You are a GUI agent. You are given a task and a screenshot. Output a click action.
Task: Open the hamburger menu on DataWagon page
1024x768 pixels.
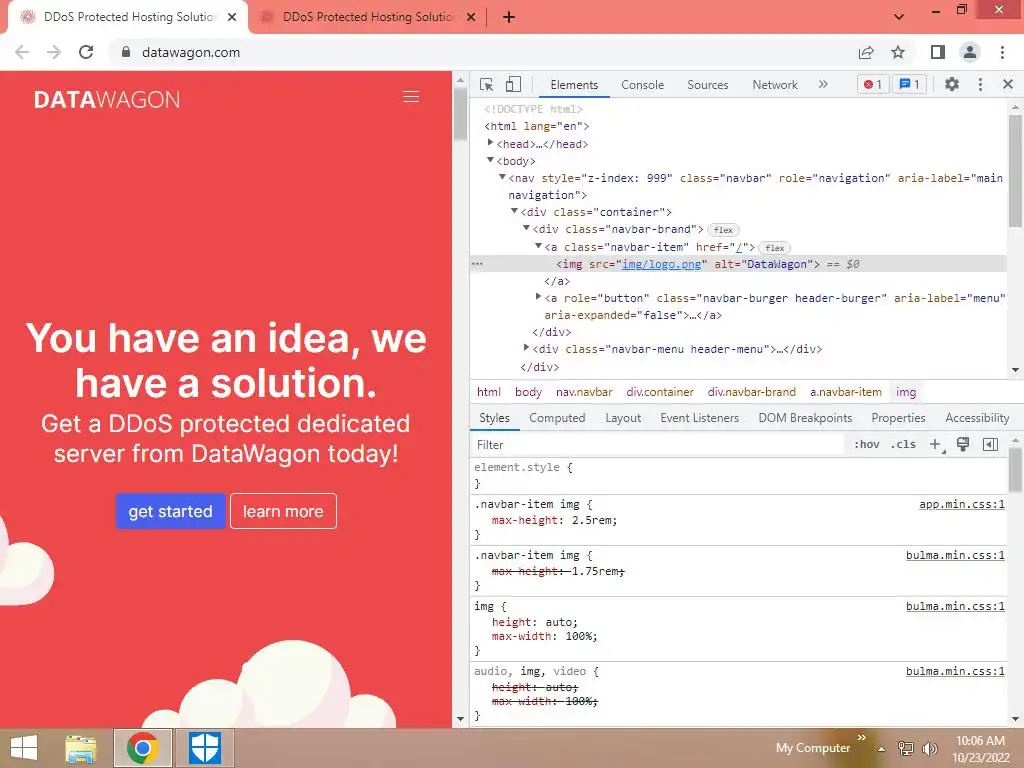coord(411,97)
